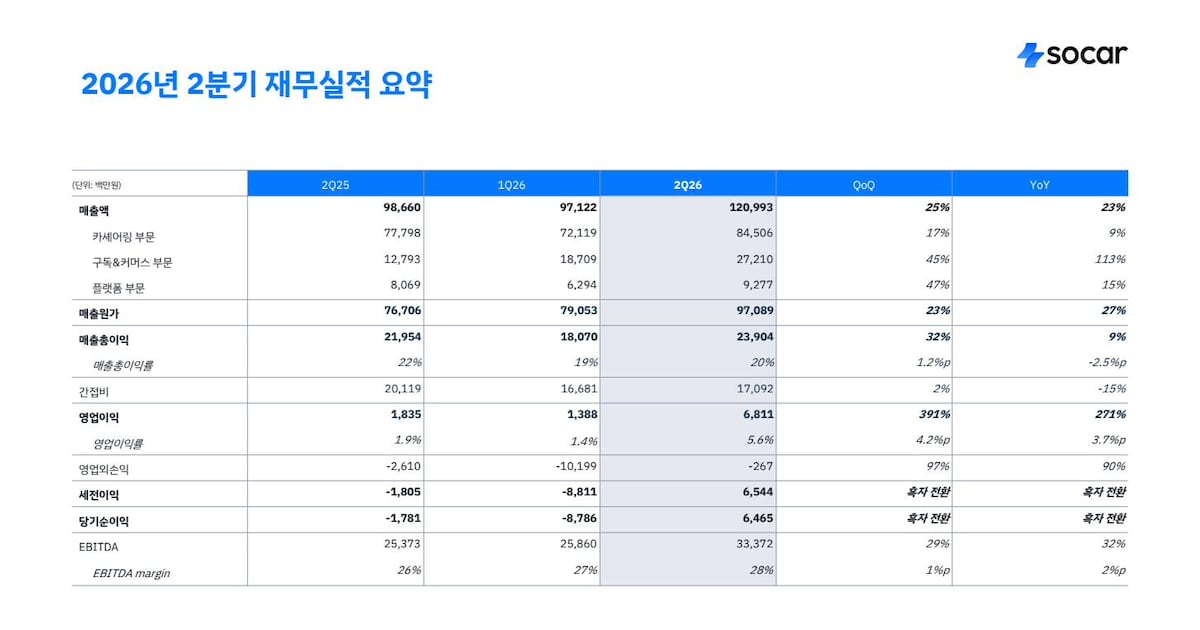This screenshot has width=1200, height=630.
Task: Click the YoY column header
Action: [x=1040, y=185]
